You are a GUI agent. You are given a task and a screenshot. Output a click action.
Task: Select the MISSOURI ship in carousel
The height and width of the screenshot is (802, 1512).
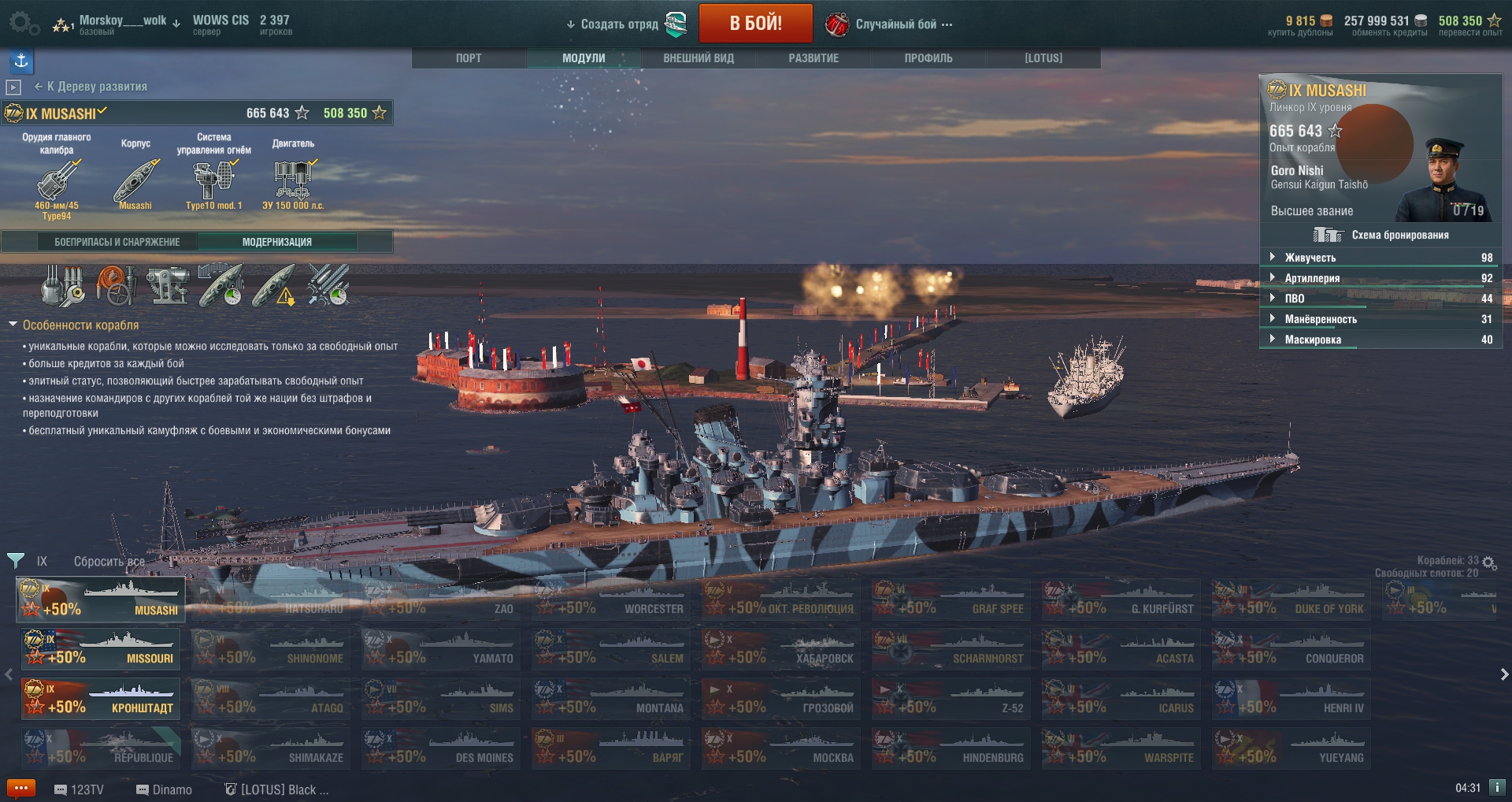[x=101, y=648]
